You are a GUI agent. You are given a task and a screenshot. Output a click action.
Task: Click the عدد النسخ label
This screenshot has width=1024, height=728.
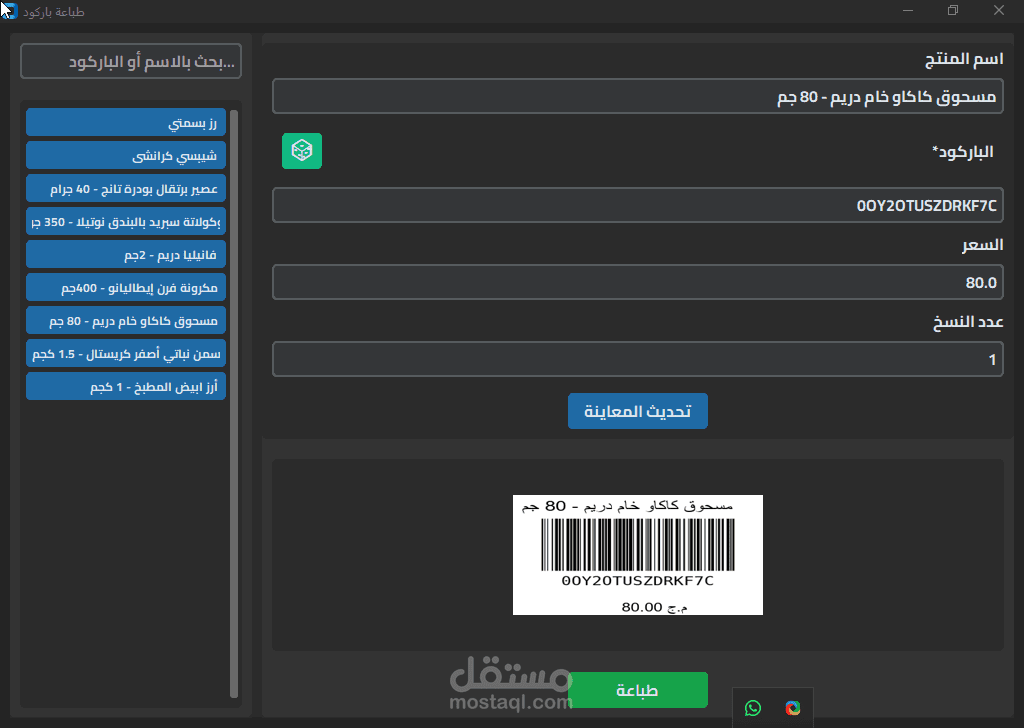pos(968,322)
